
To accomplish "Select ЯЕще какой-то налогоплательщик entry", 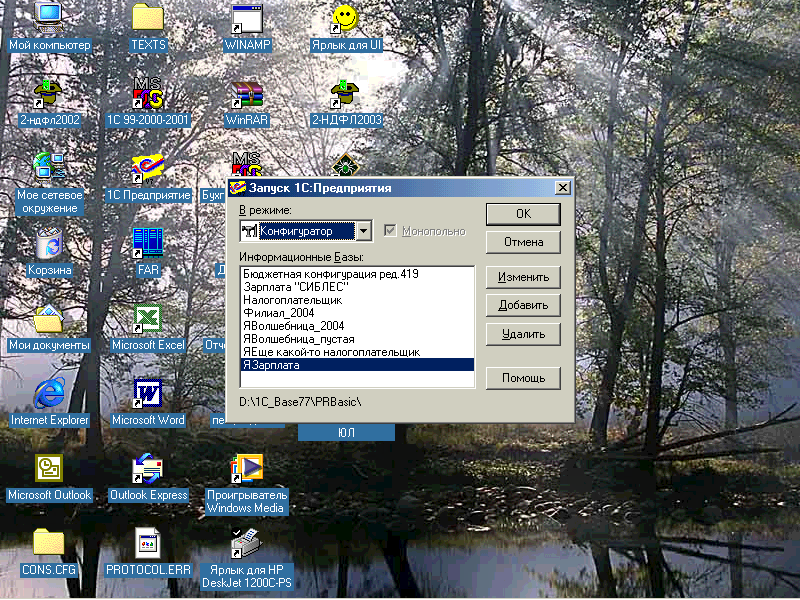I will coord(357,352).
